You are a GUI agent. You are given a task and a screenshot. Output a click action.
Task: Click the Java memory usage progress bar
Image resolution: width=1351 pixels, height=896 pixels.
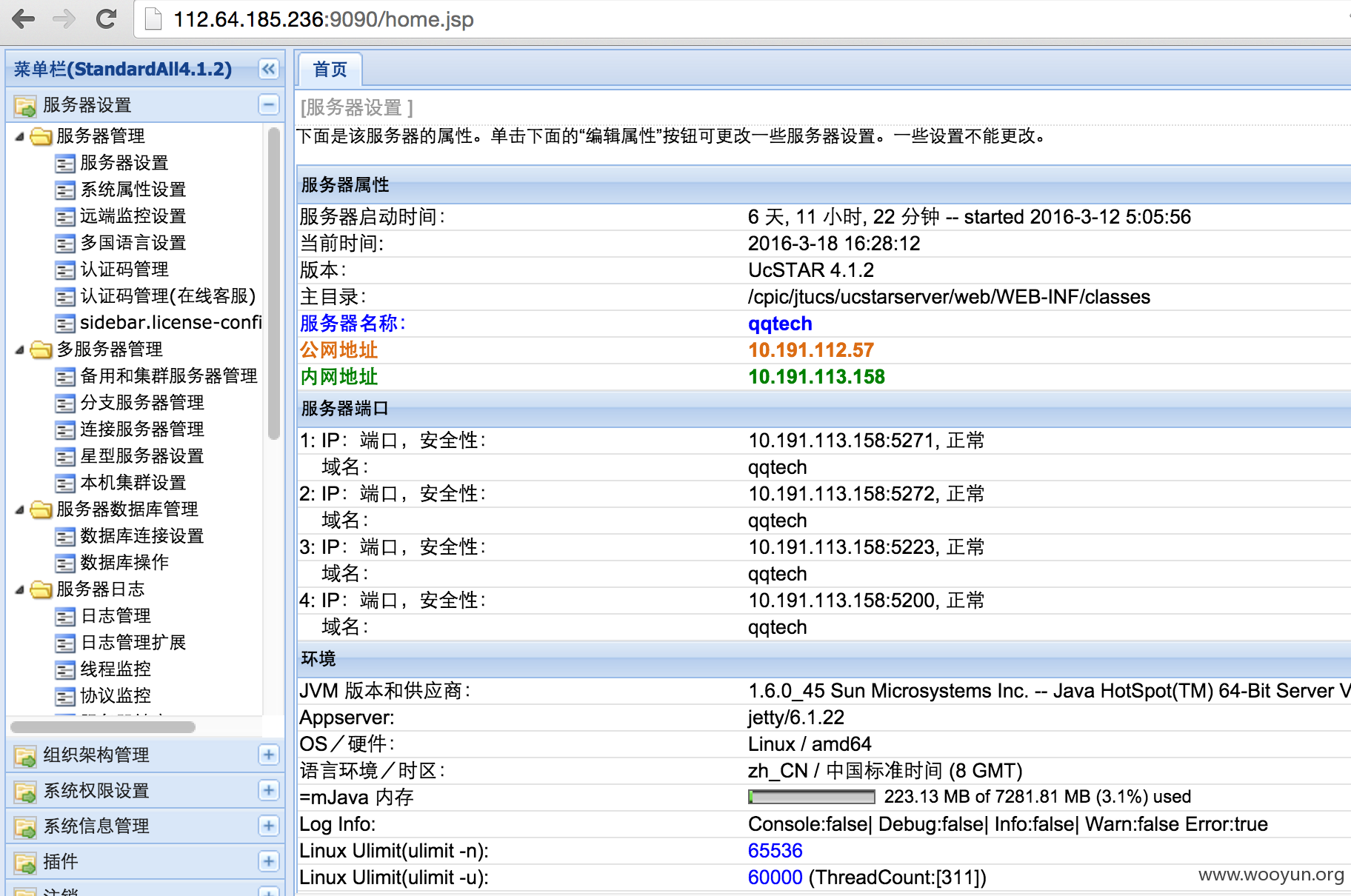pyautogui.click(x=812, y=797)
